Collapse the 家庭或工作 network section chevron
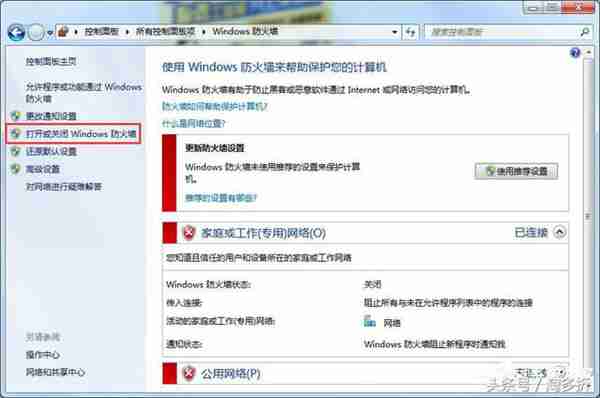This screenshot has width=600, height=398. click(x=559, y=232)
